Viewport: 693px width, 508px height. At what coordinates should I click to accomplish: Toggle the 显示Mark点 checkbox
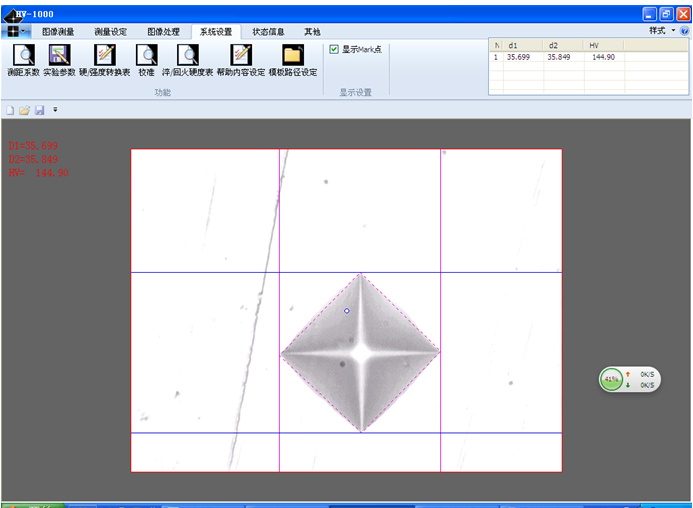[x=334, y=49]
